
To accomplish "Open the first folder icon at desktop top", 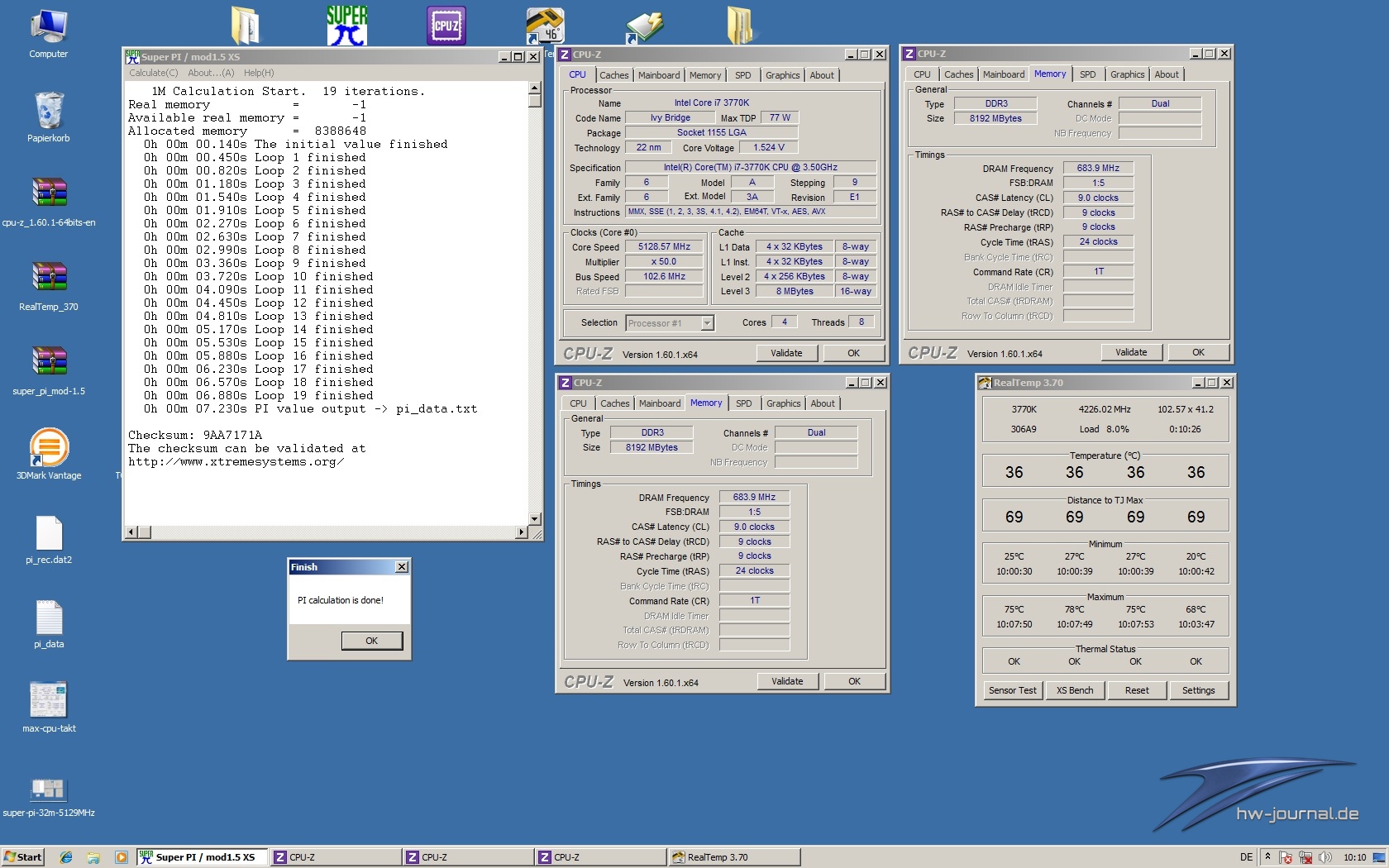I will 246,26.
